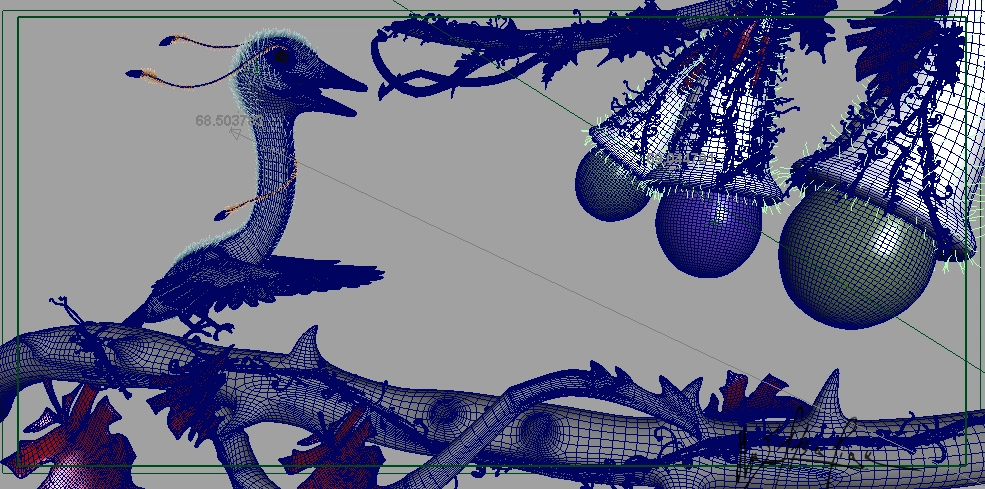The height and width of the screenshot is (489, 985).
Task: Select the bird's long neck mesh
Action: [268, 170]
